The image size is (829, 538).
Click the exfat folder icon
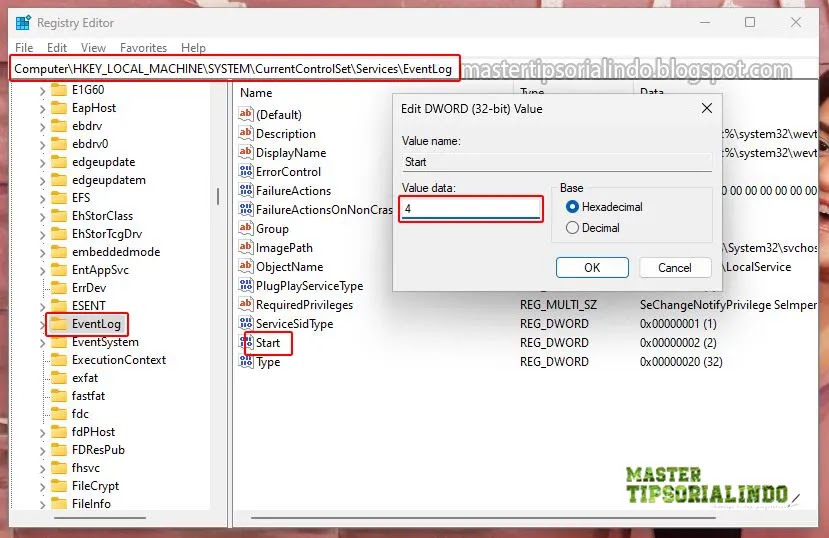pyautogui.click(x=59, y=377)
